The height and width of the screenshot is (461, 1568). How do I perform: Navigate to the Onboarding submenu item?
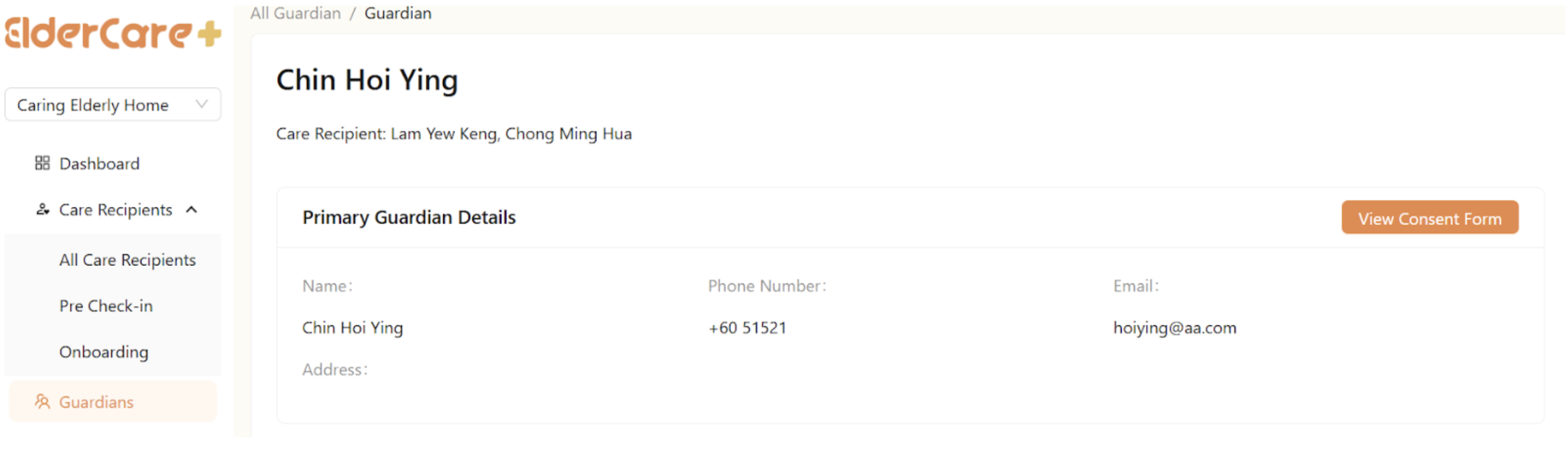pyautogui.click(x=104, y=352)
